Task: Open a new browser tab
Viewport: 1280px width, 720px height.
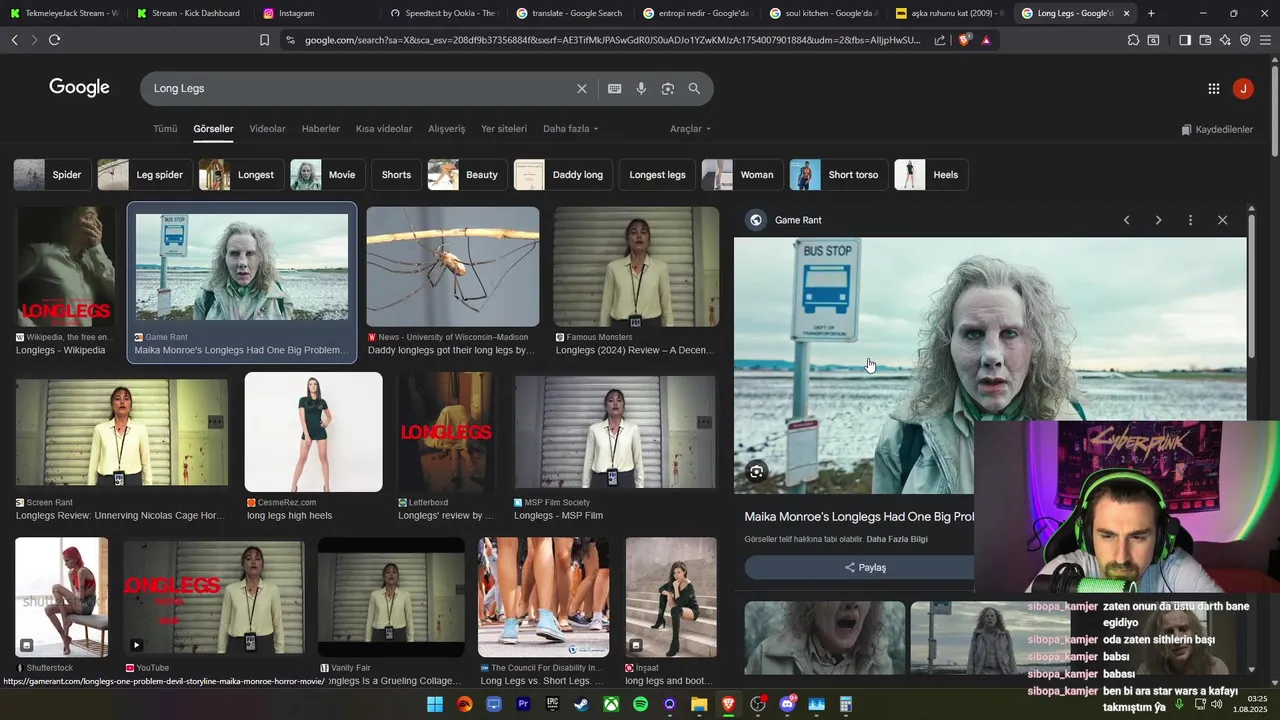Action: click(x=1151, y=13)
